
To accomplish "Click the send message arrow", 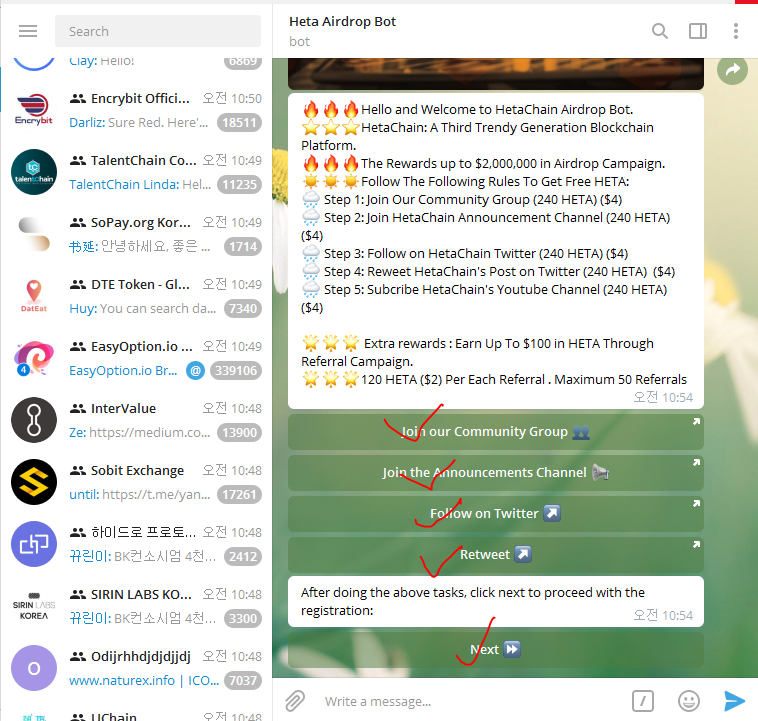I will pos(734,701).
